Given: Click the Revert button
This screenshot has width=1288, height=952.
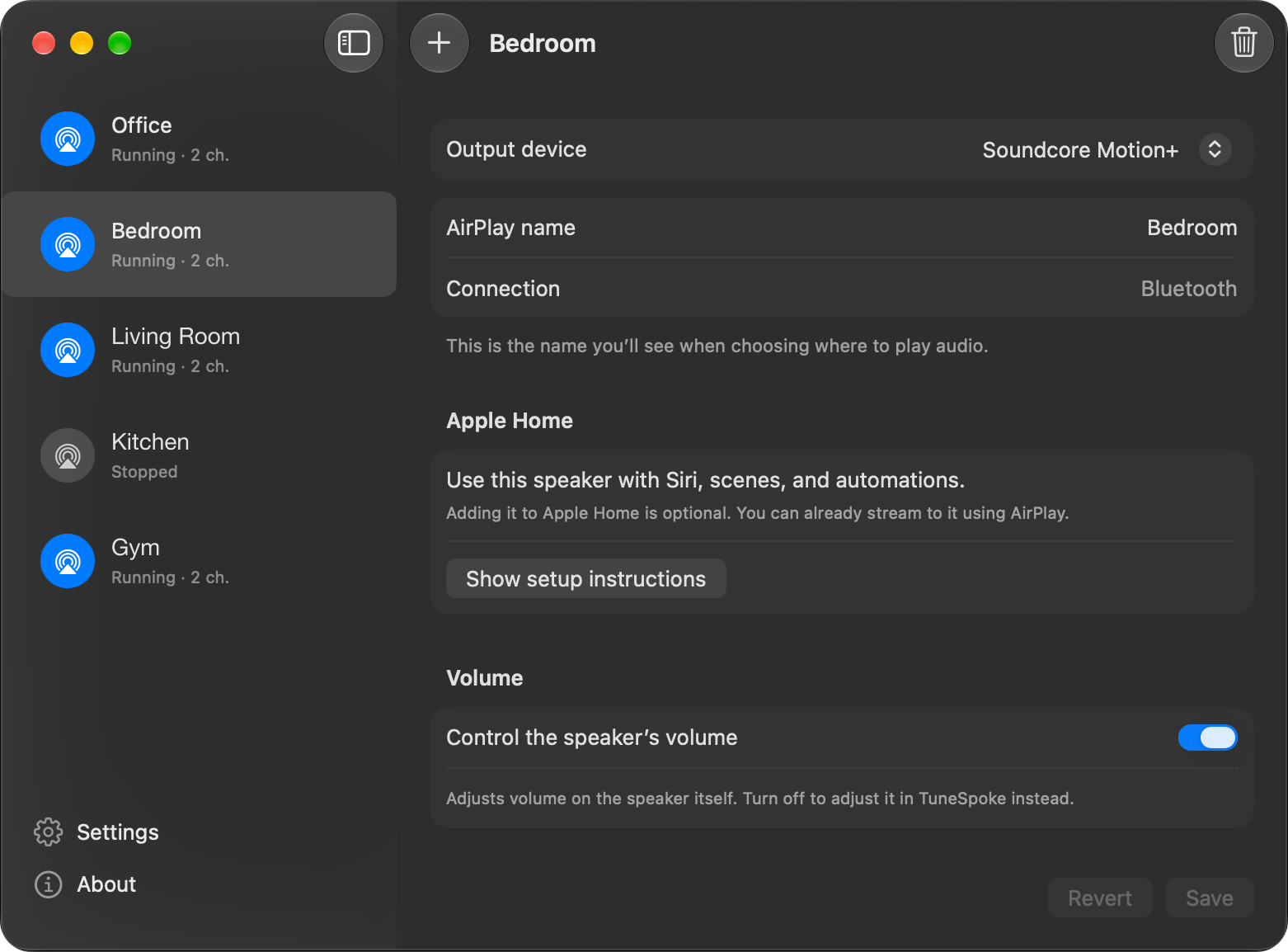Looking at the screenshot, I should click(x=1100, y=898).
